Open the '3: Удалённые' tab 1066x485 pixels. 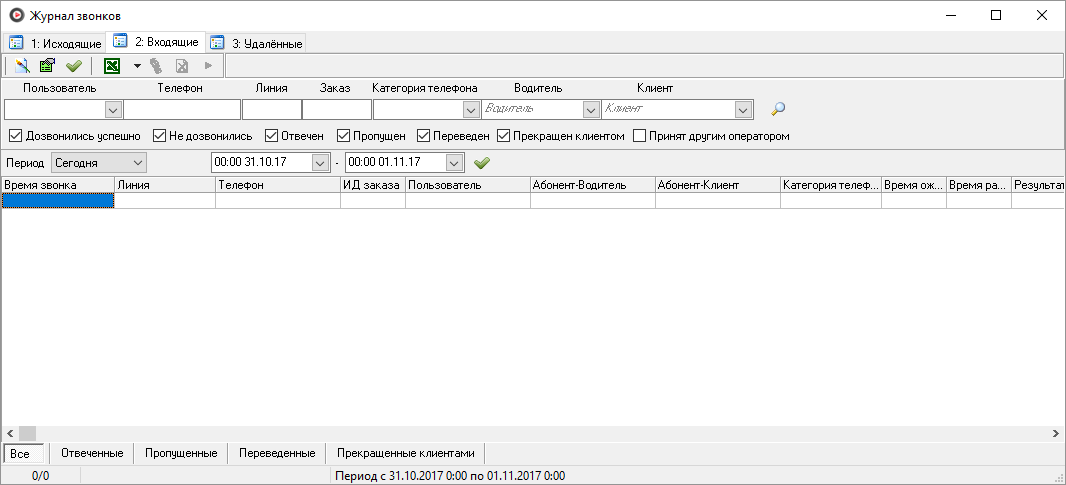point(257,44)
